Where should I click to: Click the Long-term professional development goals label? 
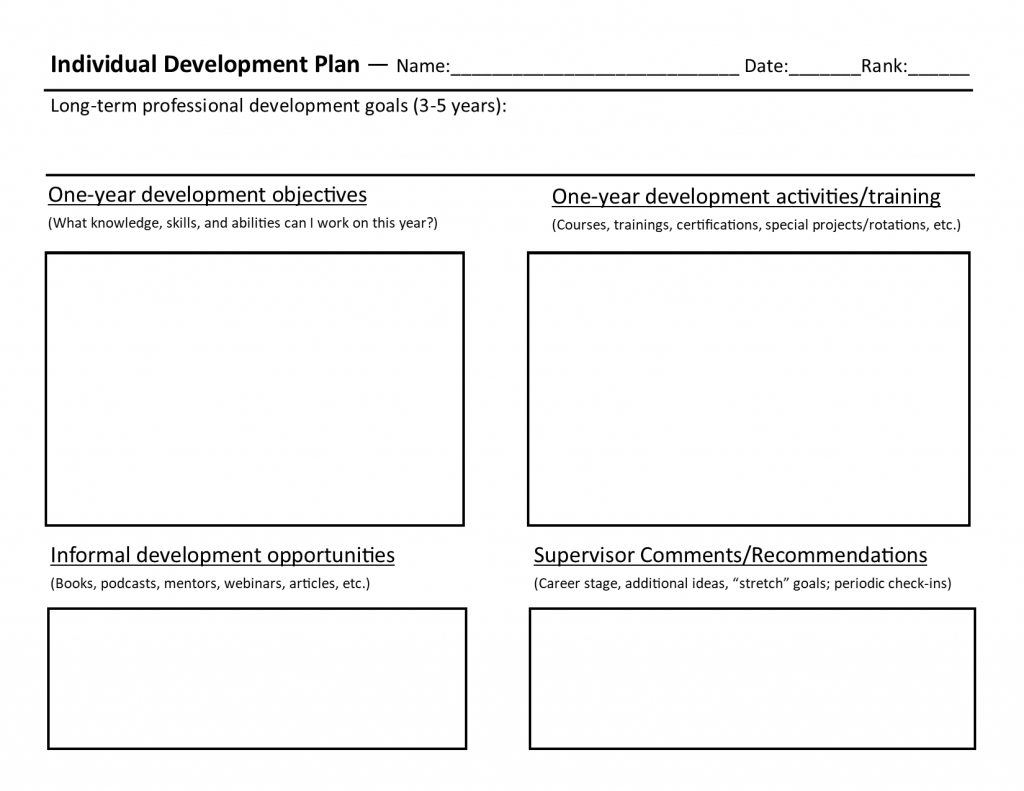(278, 105)
